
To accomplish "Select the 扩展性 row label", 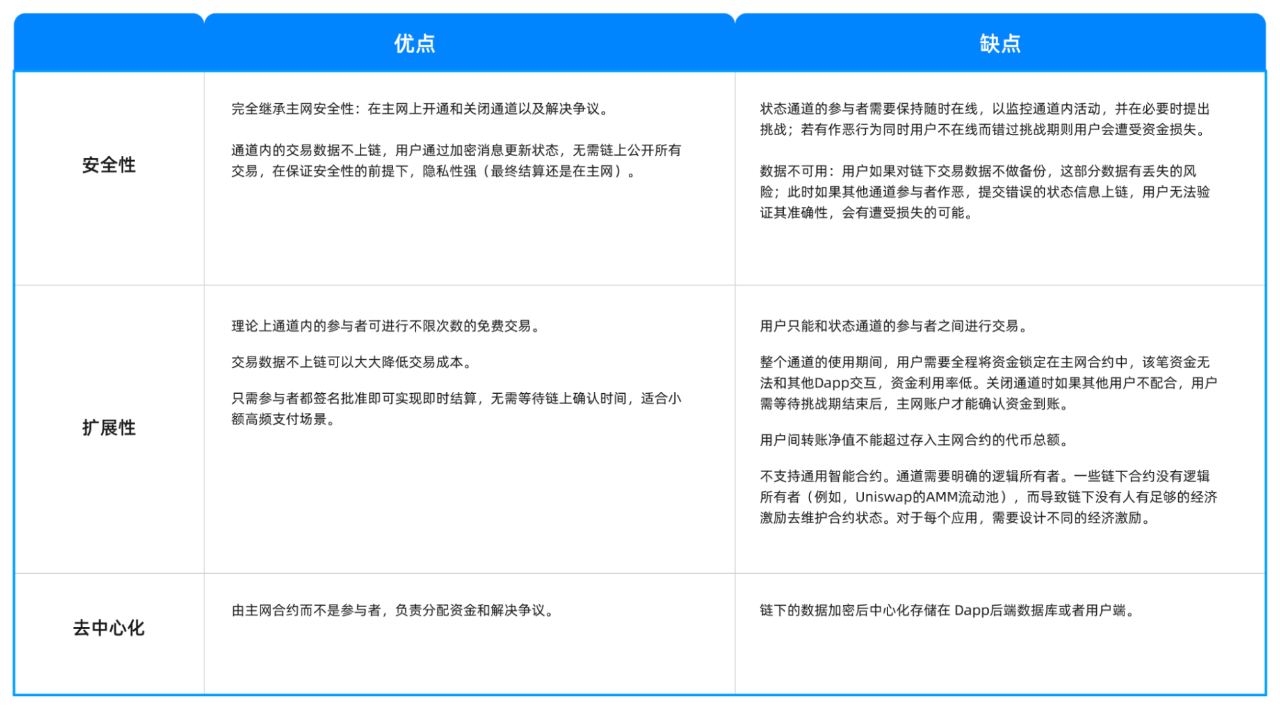I will tap(109, 428).
